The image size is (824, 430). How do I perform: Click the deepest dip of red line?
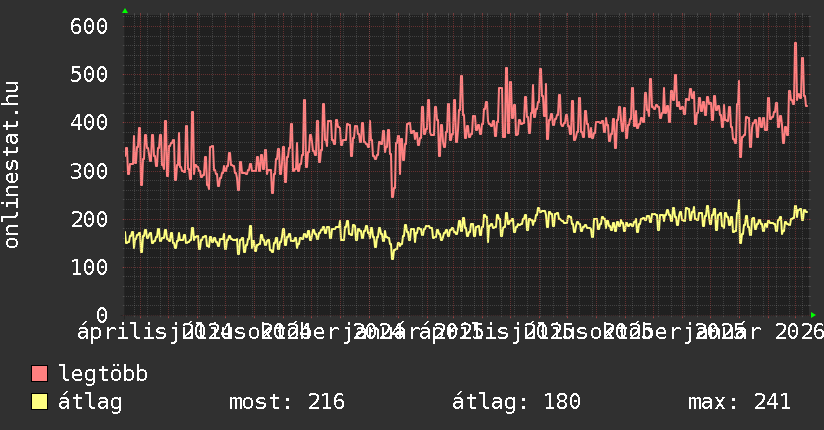(x=392, y=196)
